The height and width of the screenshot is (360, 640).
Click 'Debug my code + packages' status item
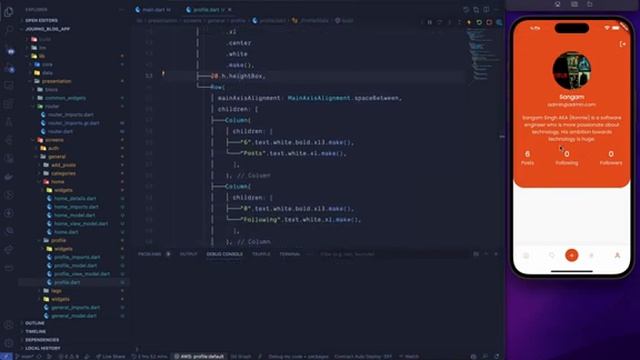[x=298, y=356]
